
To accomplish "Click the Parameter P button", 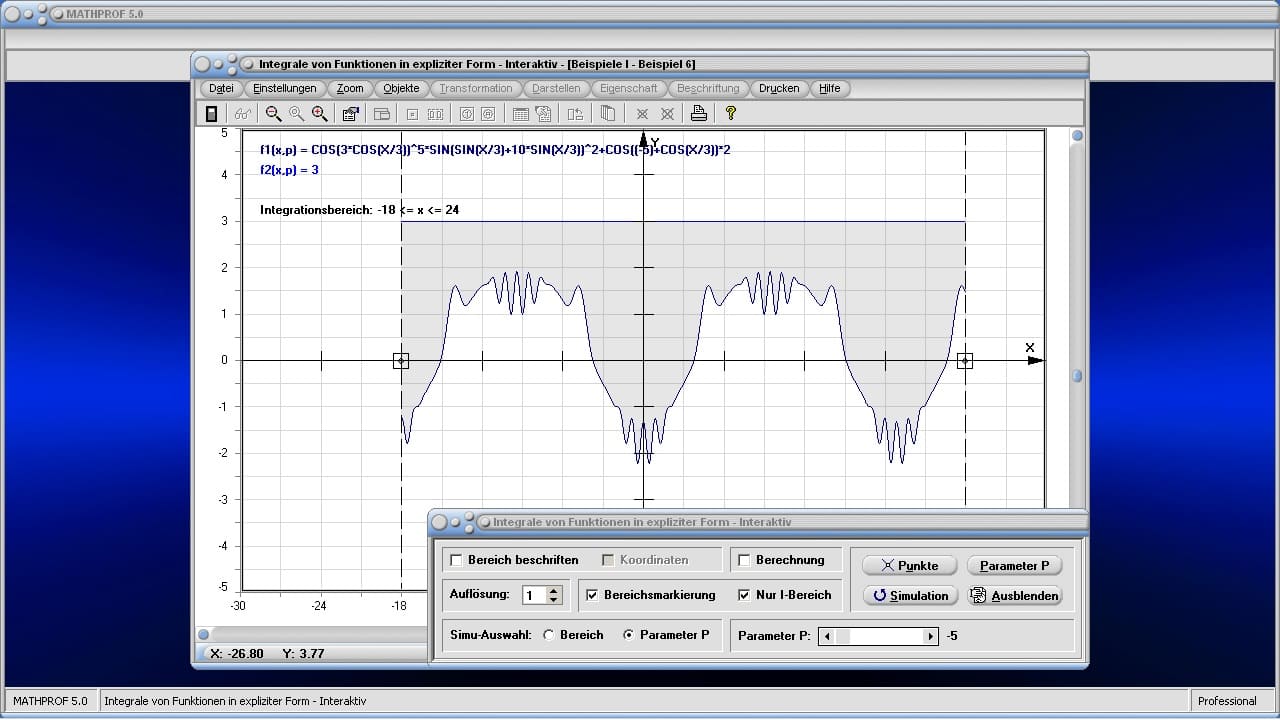I will pyautogui.click(x=1014, y=565).
